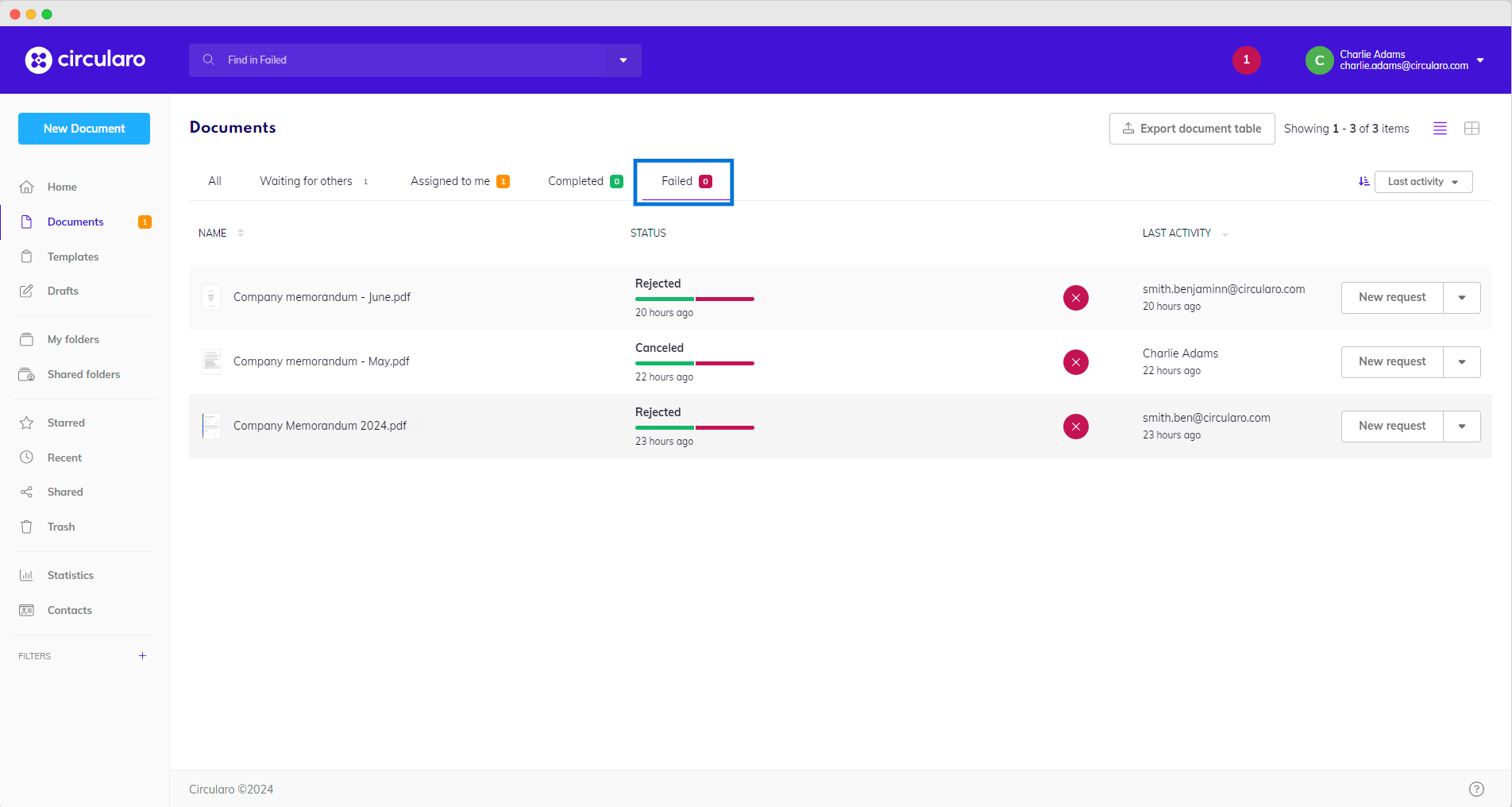1512x807 pixels.
Task: Expand New request options for May memorandum
Action: pos(1462,362)
